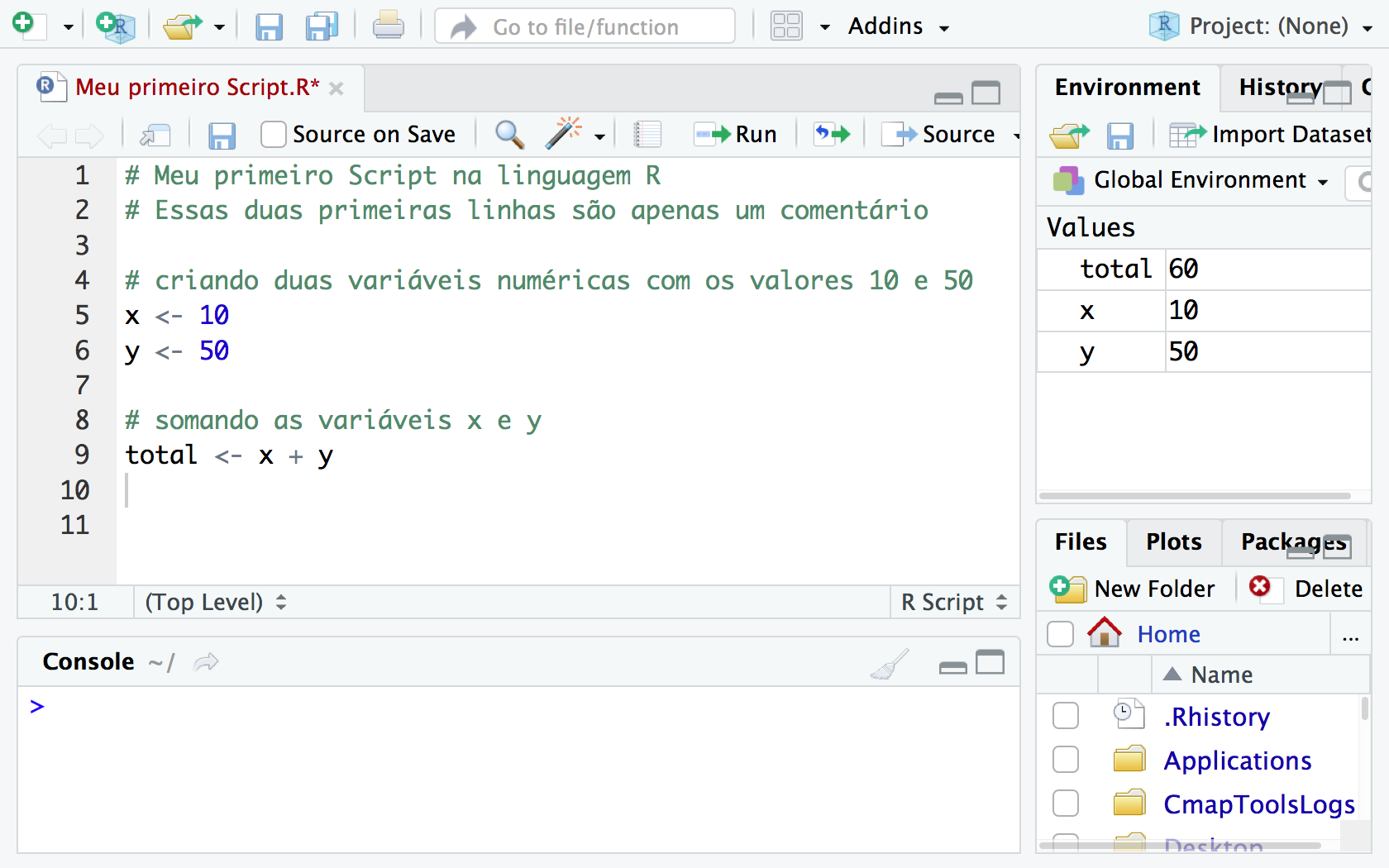Click the Compile Report notebook icon
This screenshot has width=1389, height=868.
click(x=647, y=134)
